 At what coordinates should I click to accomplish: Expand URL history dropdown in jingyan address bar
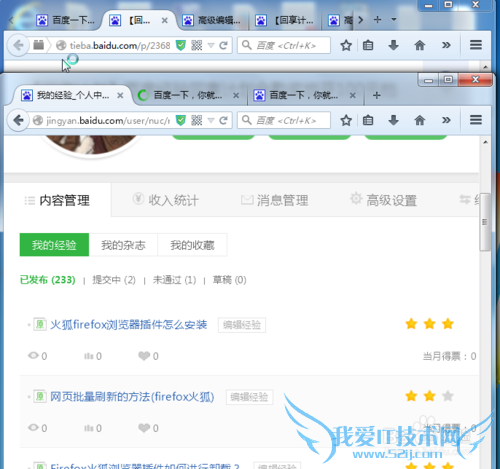click(211, 120)
